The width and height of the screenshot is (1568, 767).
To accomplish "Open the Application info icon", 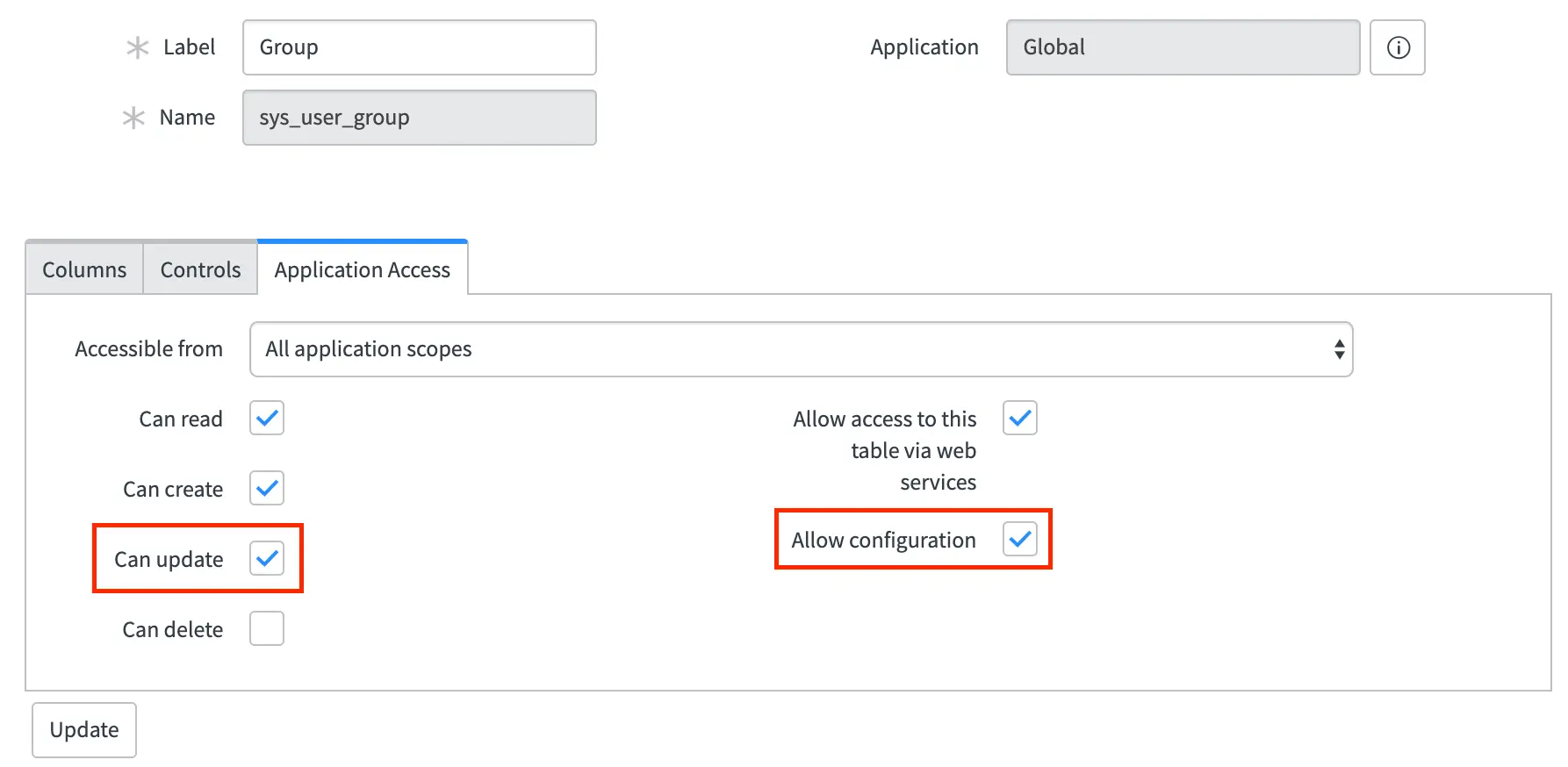I will click(1397, 47).
